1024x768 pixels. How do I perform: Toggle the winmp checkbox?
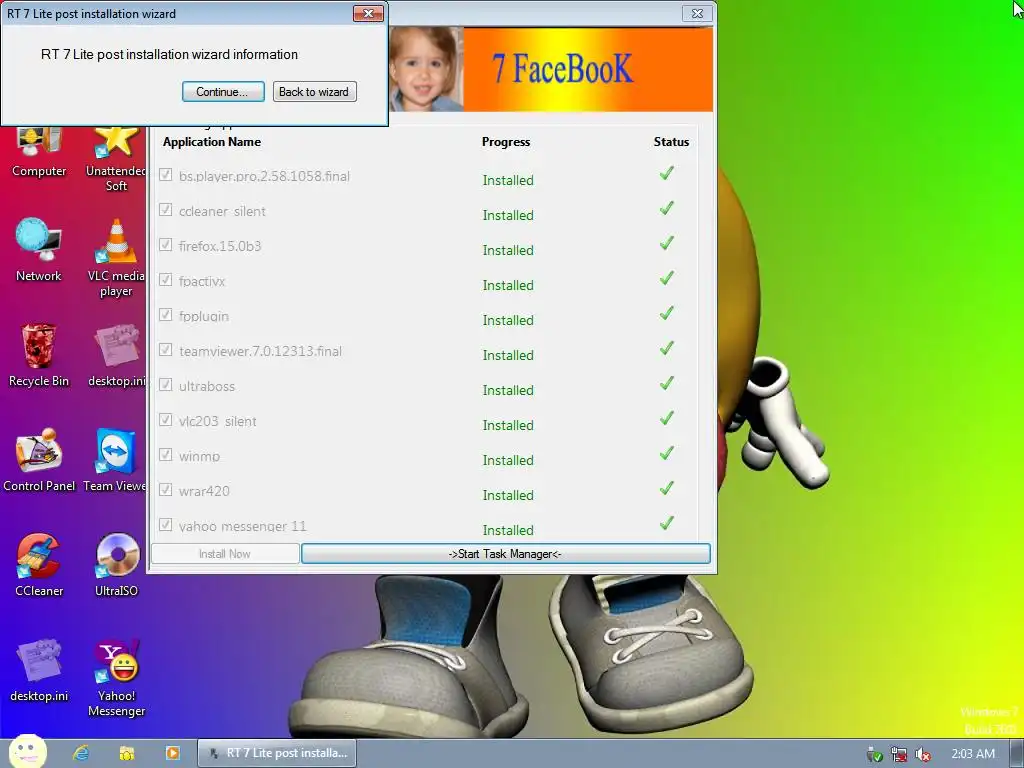(166, 455)
